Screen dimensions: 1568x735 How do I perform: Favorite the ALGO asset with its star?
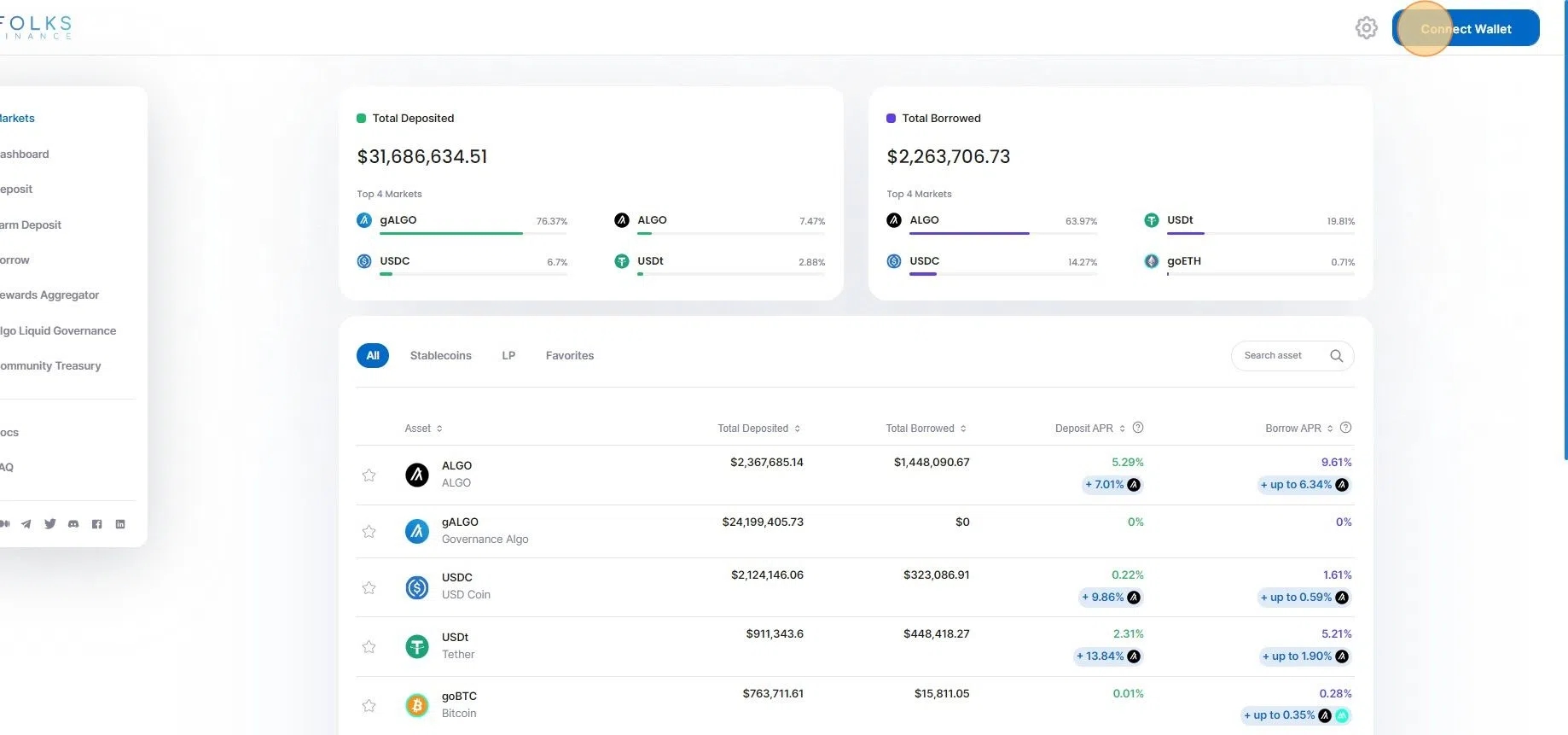(x=369, y=475)
